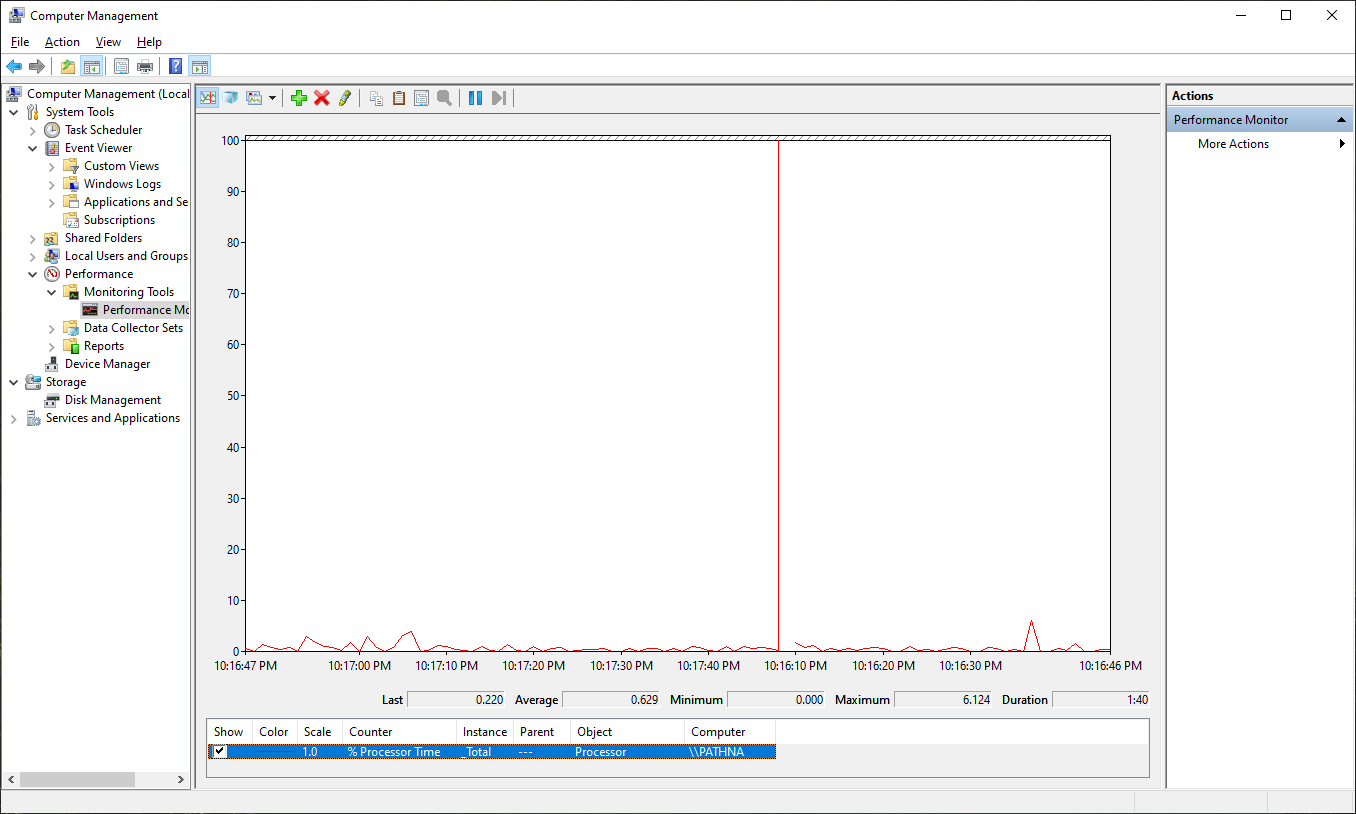This screenshot has width=1356, height=814.
Task: Open the counter Properties icon in graph toolbar
Action: 421,98
